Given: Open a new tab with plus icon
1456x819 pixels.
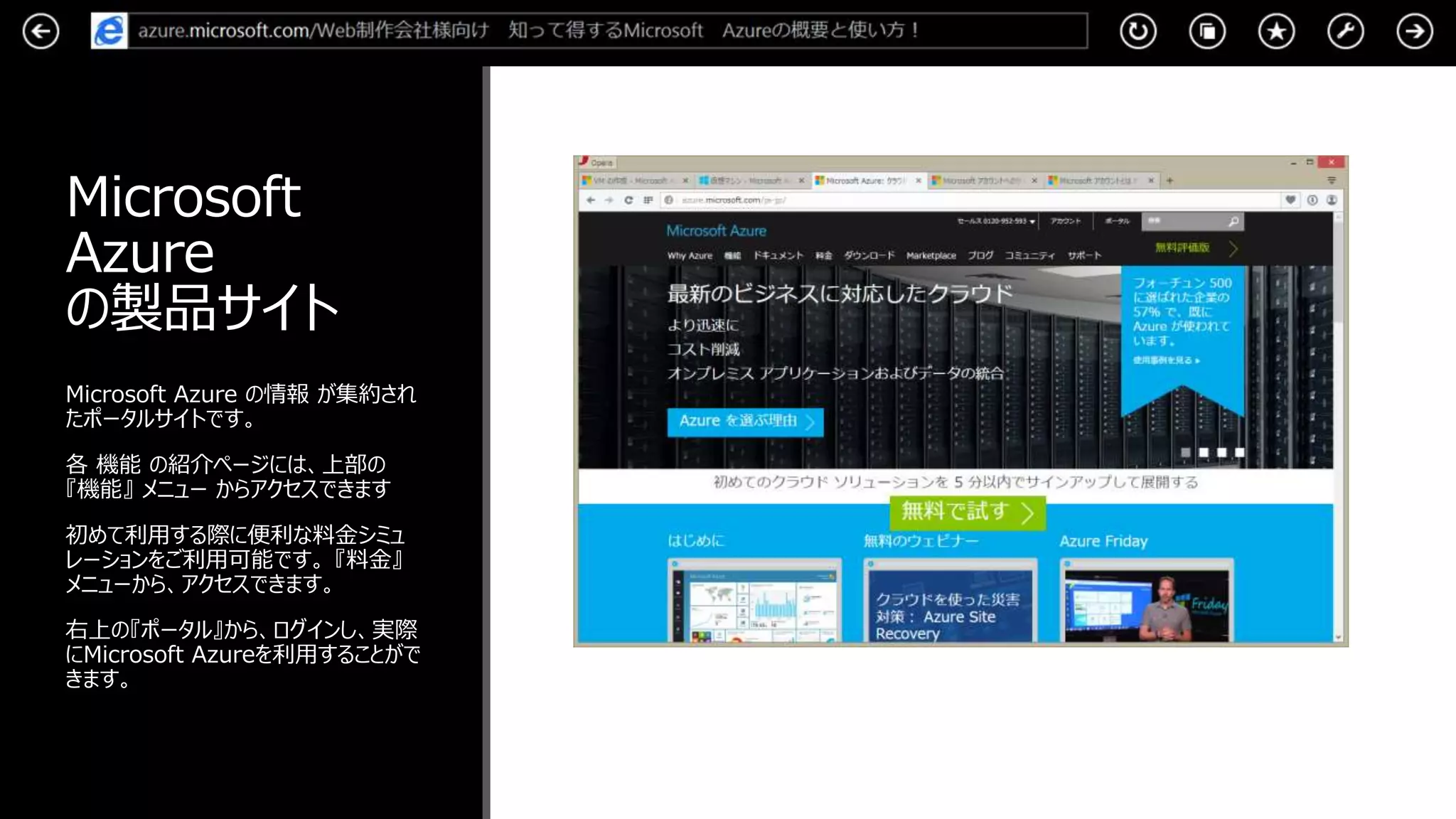Looking at the screenshot, I should pyautogui.click(x=1169, y=181).
